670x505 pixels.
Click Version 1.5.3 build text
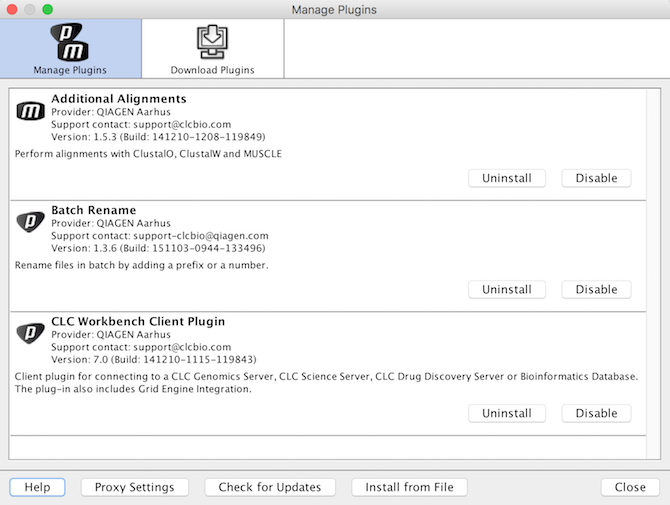pyautogui.click(x=158, y=137)
